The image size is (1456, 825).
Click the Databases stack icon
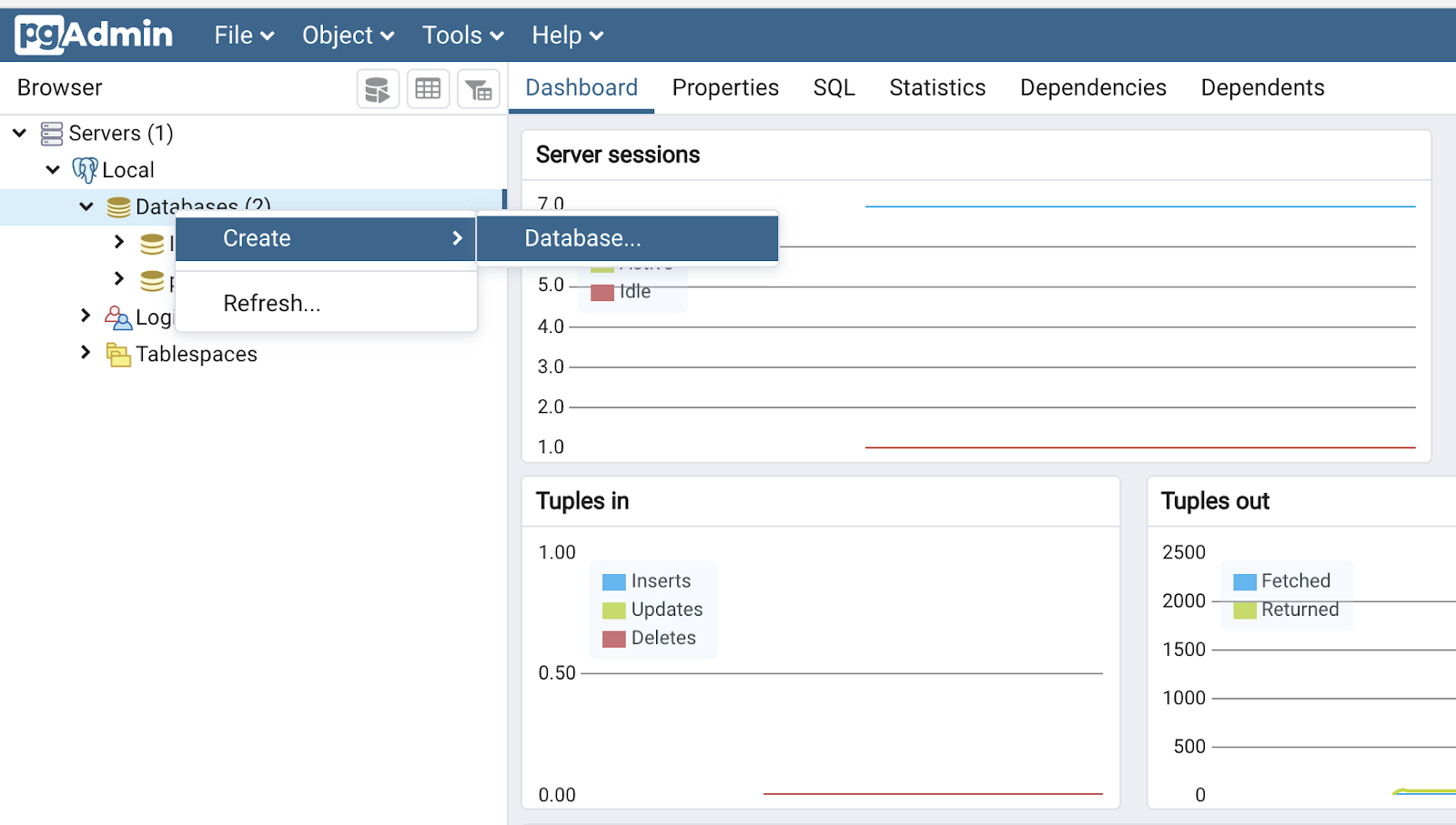[x=118, y=207]
